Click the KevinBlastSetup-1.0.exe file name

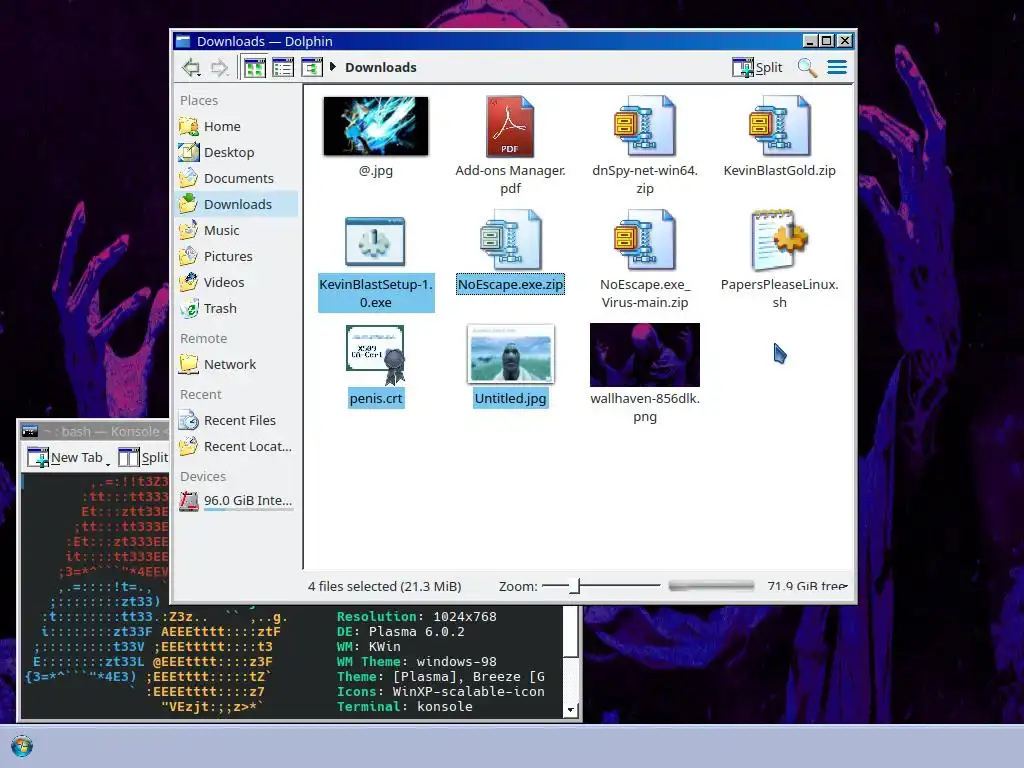point(376,293)
